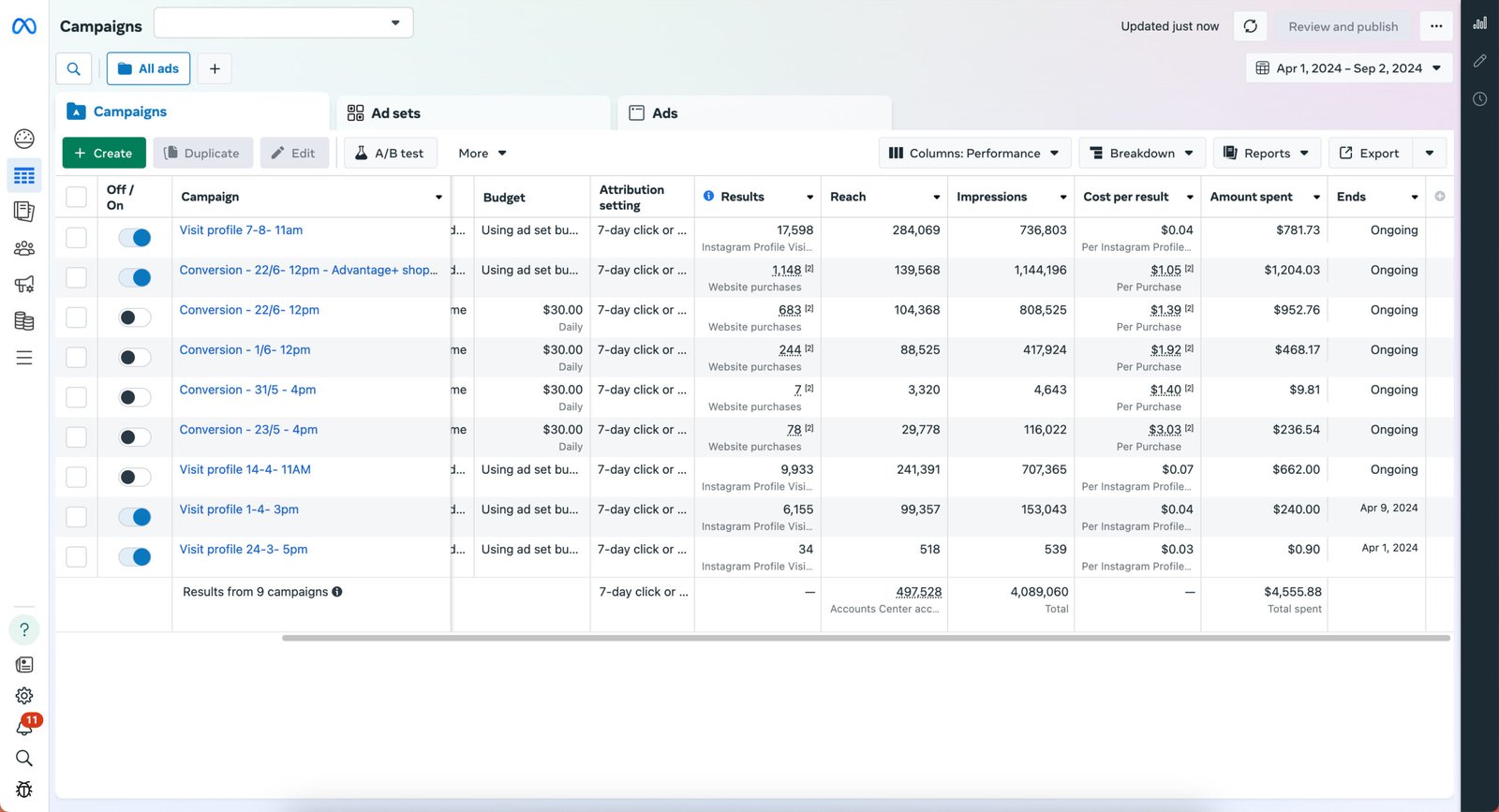Turn off Visit profile 7-8- 11am campaign
This screenshot has height=812, width=1499.
pos(135,238)
